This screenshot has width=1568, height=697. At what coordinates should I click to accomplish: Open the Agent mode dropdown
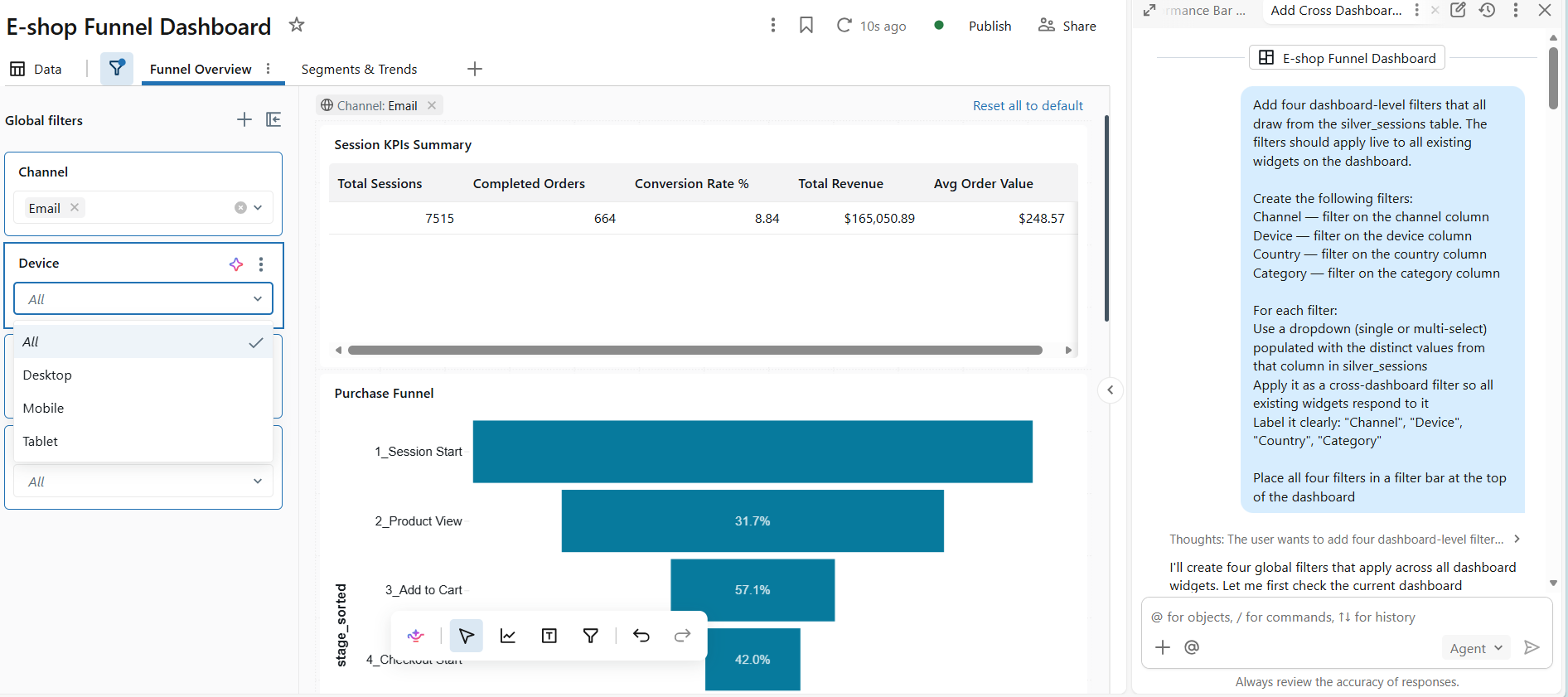point(1476,648)
